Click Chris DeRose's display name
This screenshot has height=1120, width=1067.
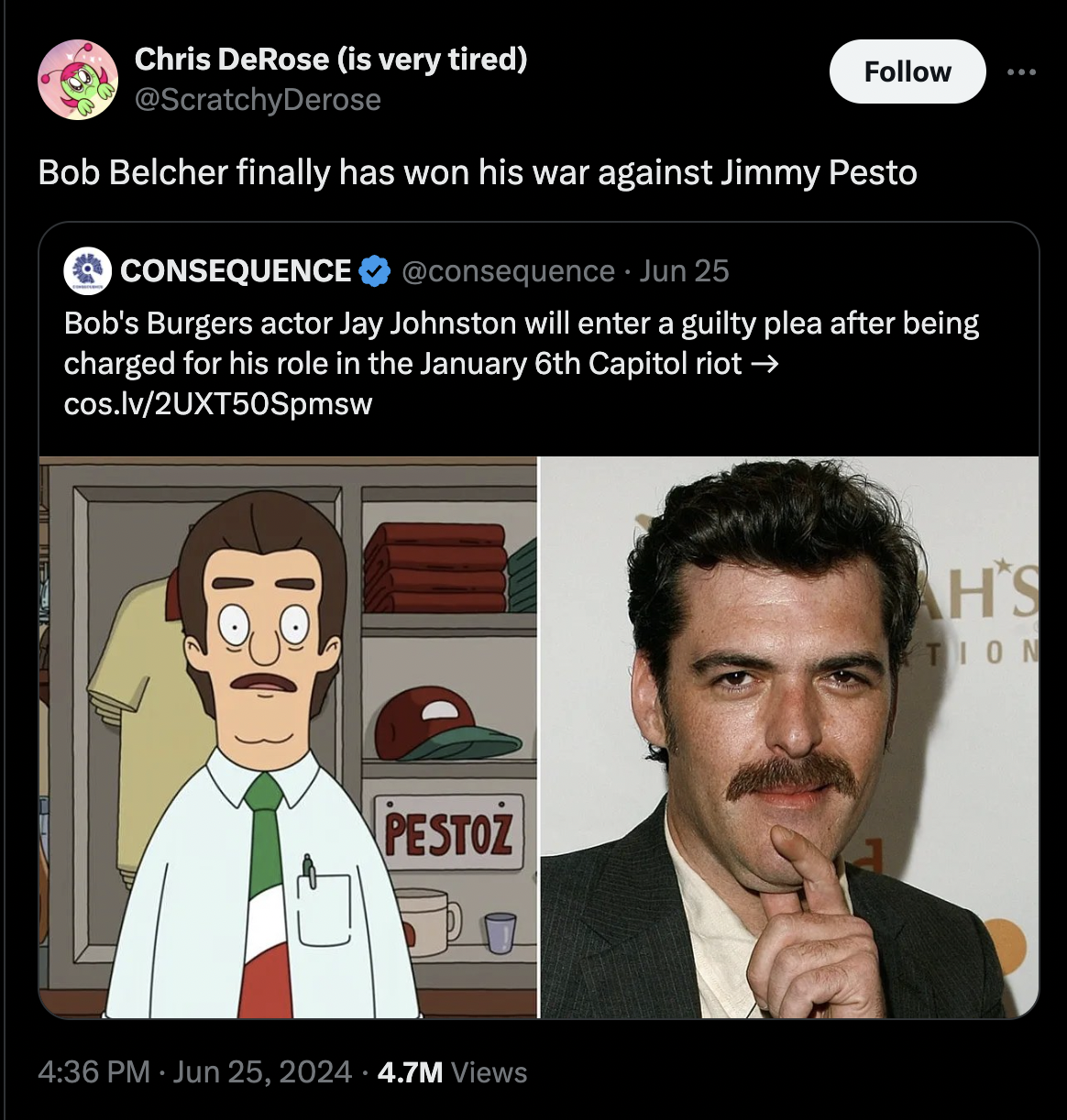tap(330, 59)
